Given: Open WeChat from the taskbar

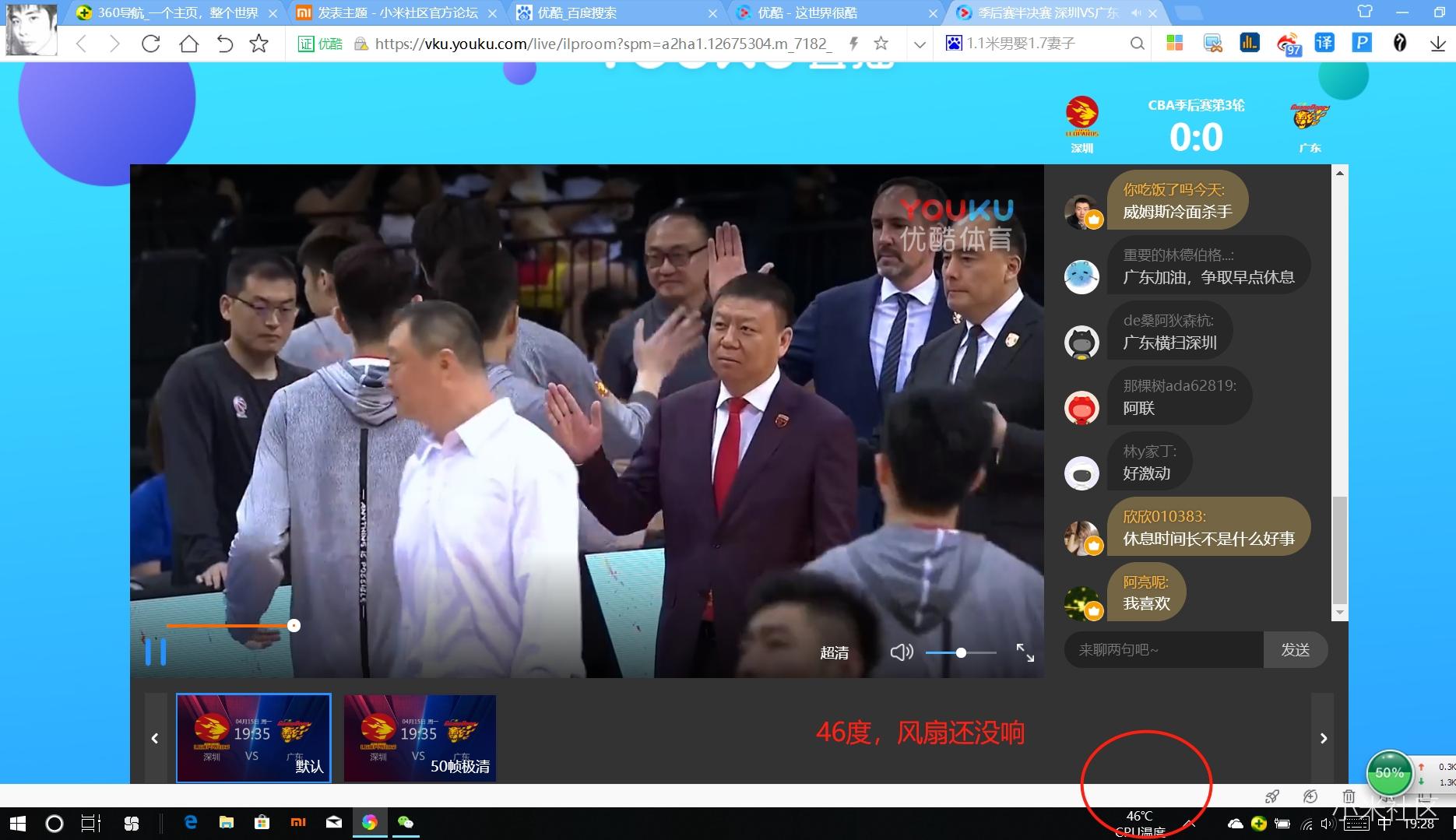Looking at the screenshot, I should click(406, 822).
